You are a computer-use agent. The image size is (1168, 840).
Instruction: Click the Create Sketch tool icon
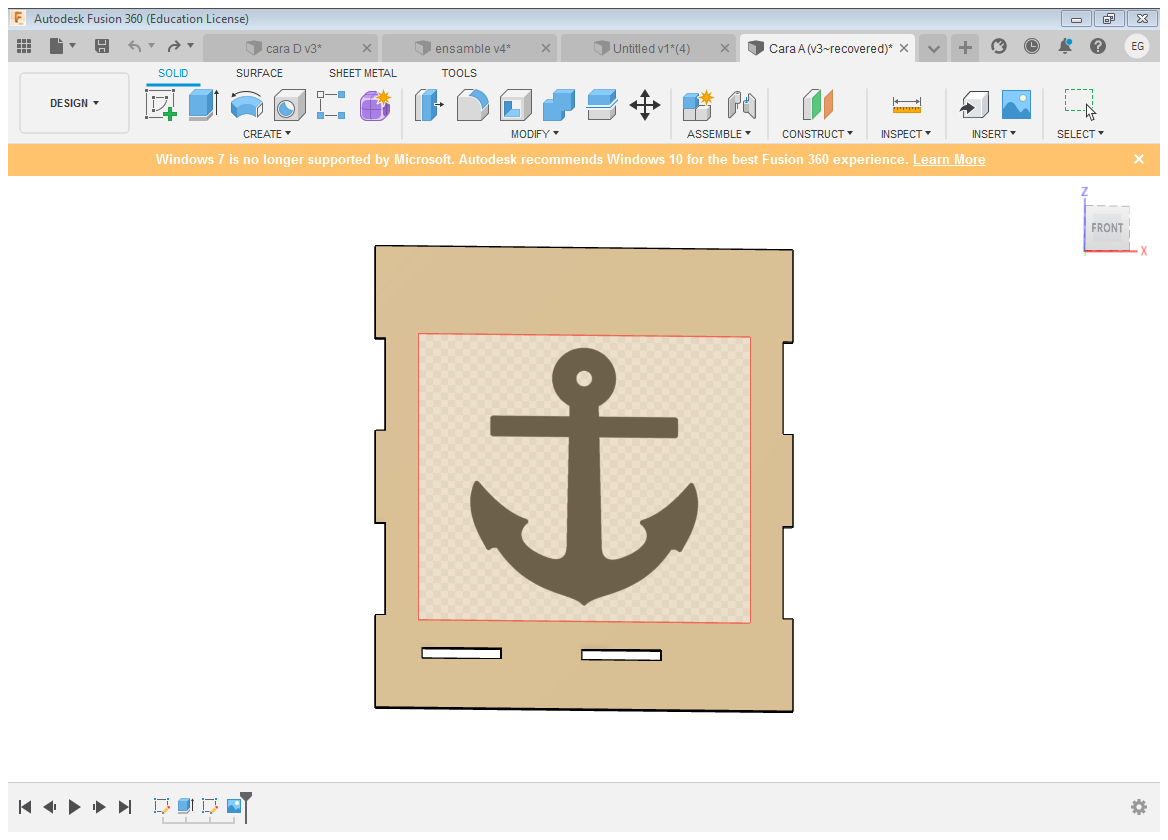(161, 105)
